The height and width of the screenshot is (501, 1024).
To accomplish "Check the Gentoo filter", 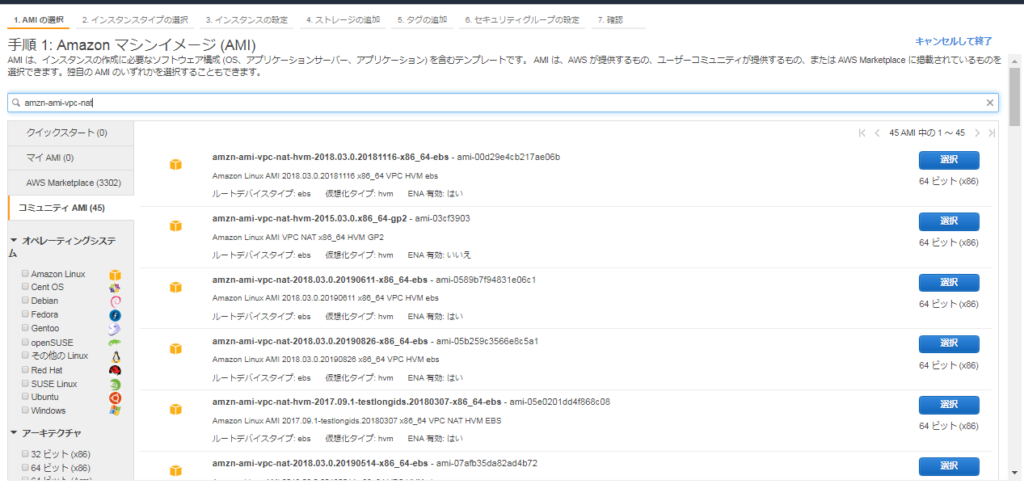I will [x=25, y=329].
